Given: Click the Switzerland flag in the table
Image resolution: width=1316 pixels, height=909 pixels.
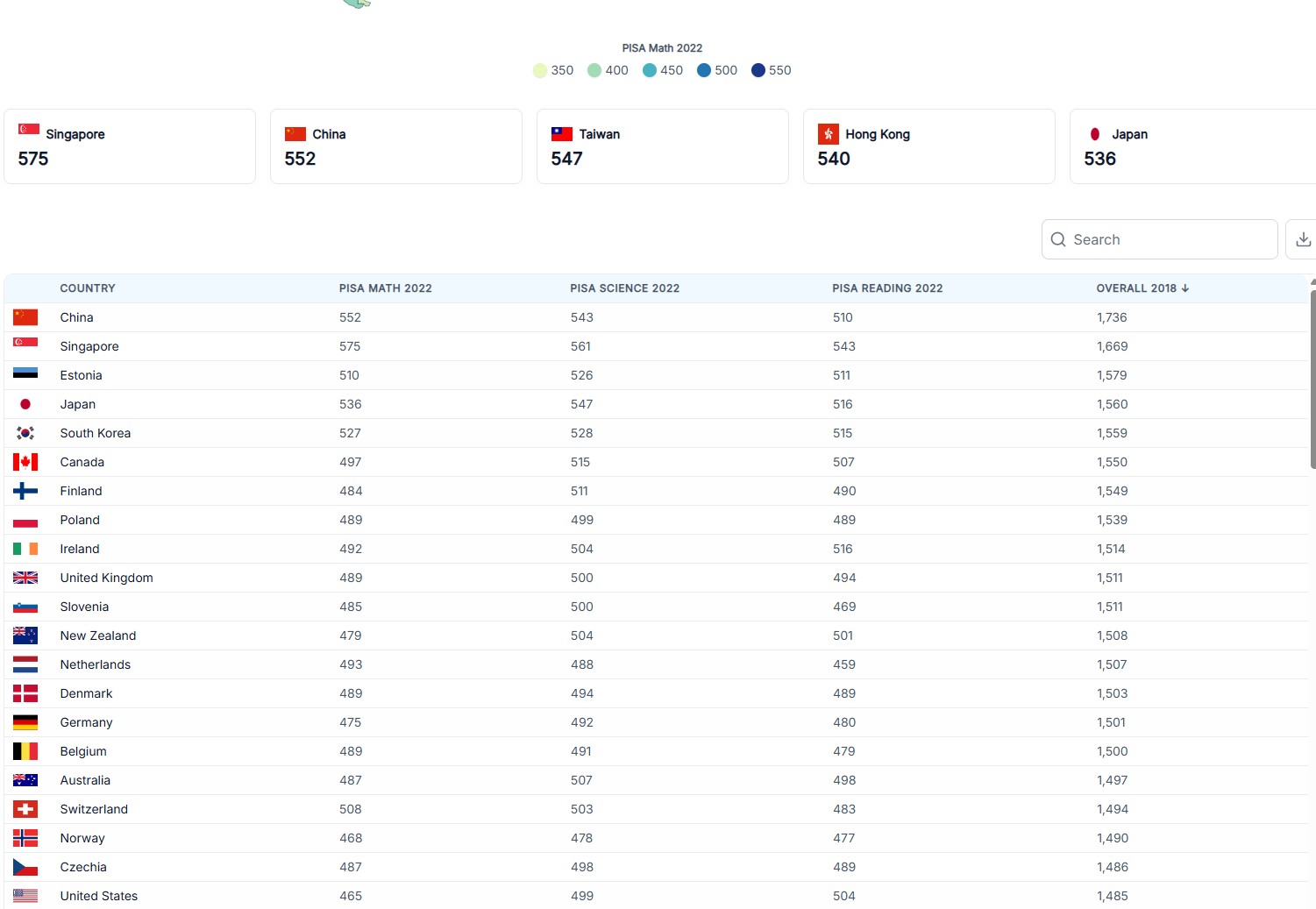Looking at the screenshot, I should 25,809.
